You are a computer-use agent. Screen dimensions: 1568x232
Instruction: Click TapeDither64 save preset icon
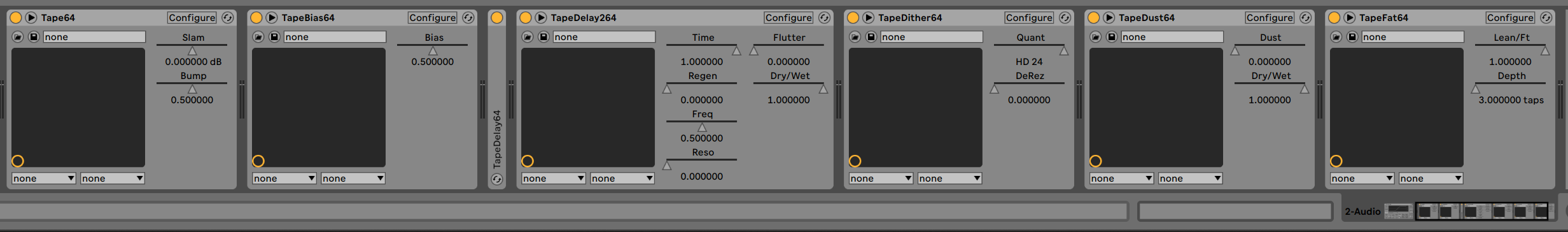[871, 37]
